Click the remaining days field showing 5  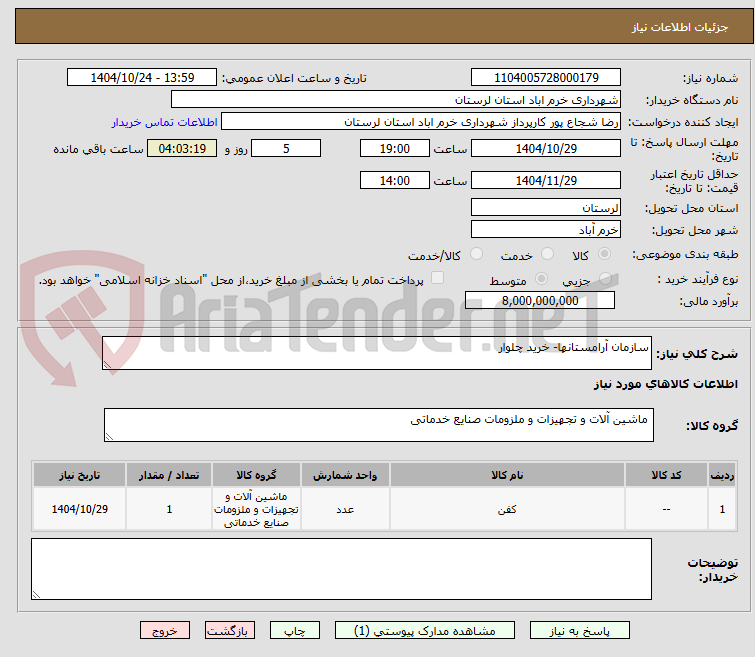286,148
